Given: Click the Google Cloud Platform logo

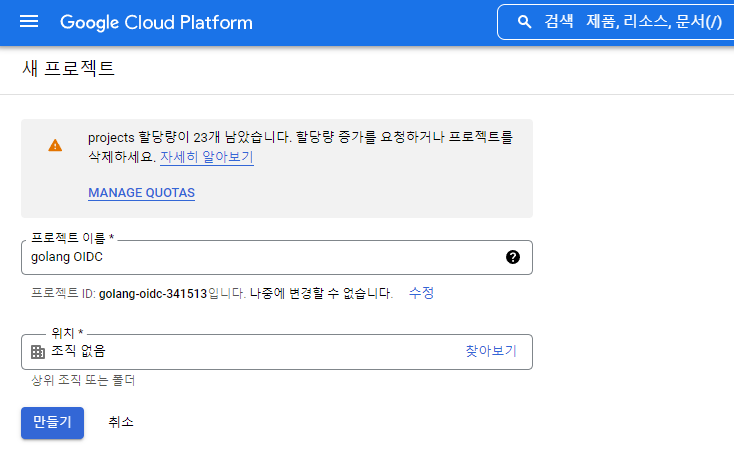Looking at the screenshot, I should (156, 22).
